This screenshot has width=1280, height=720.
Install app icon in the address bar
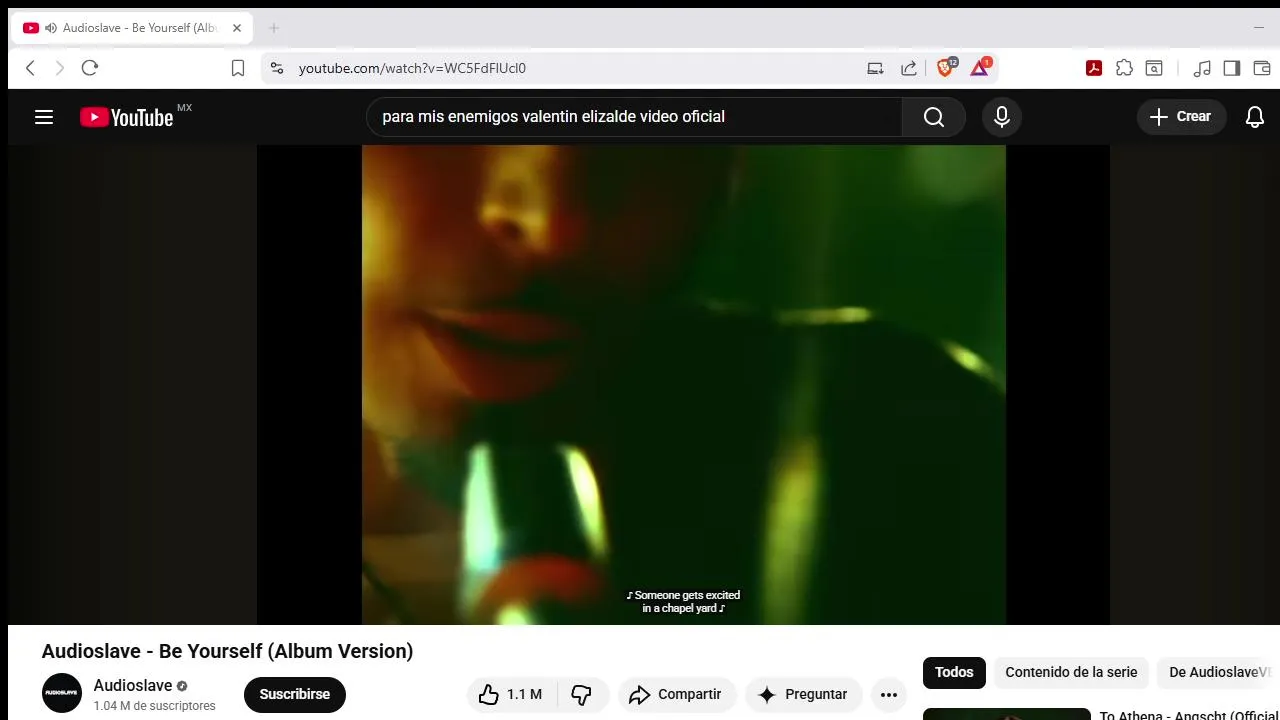coord(875,68)
